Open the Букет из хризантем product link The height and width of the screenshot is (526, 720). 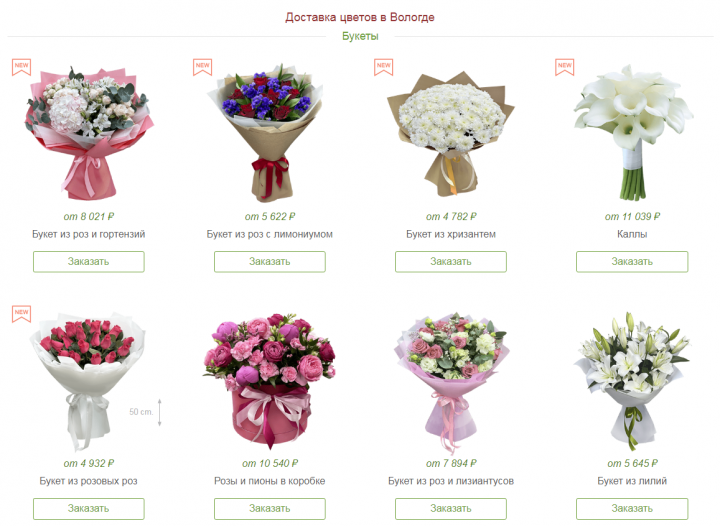pos(450,234)
